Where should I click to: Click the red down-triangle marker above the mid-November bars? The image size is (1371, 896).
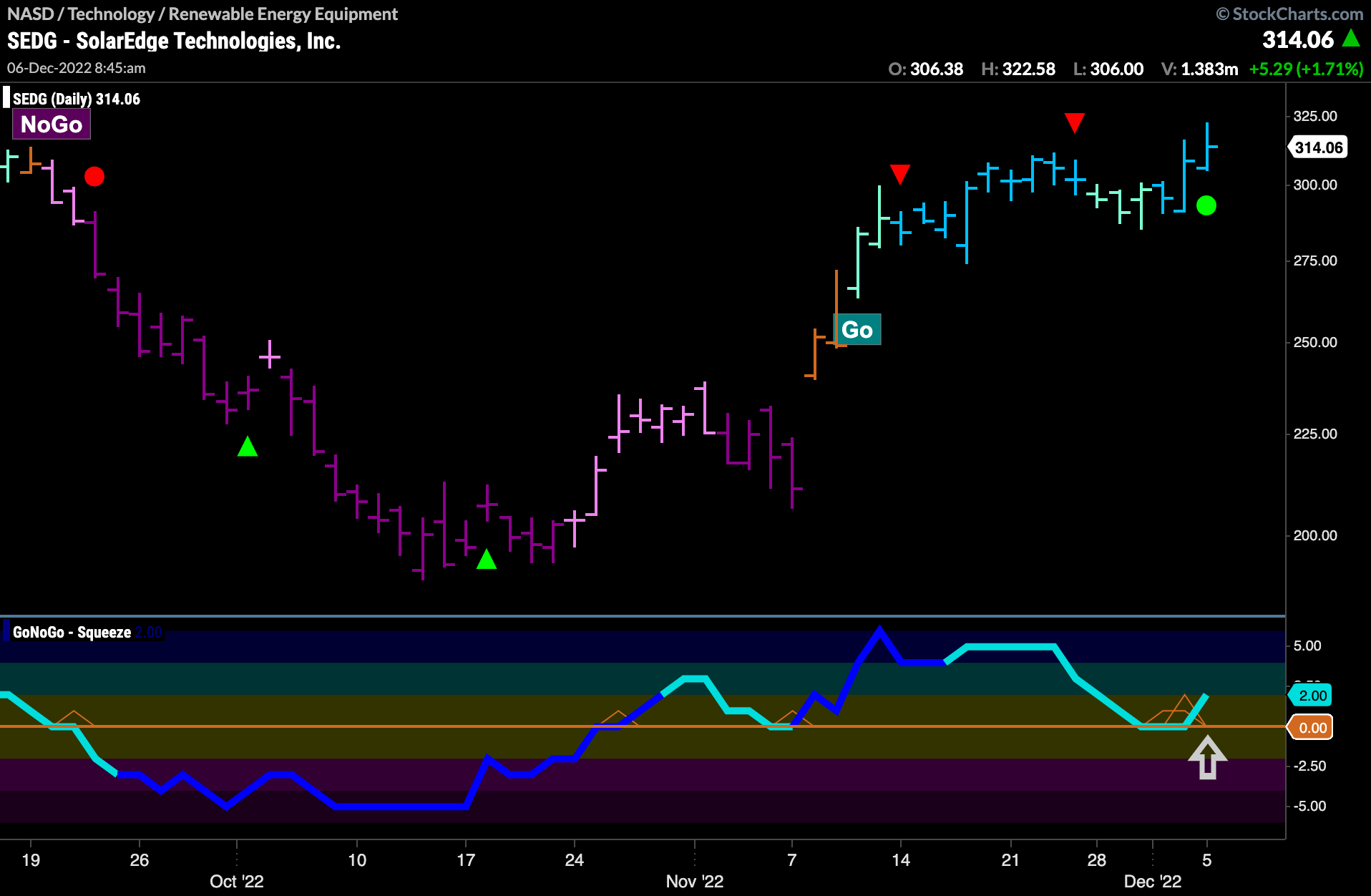click(900, 174)
